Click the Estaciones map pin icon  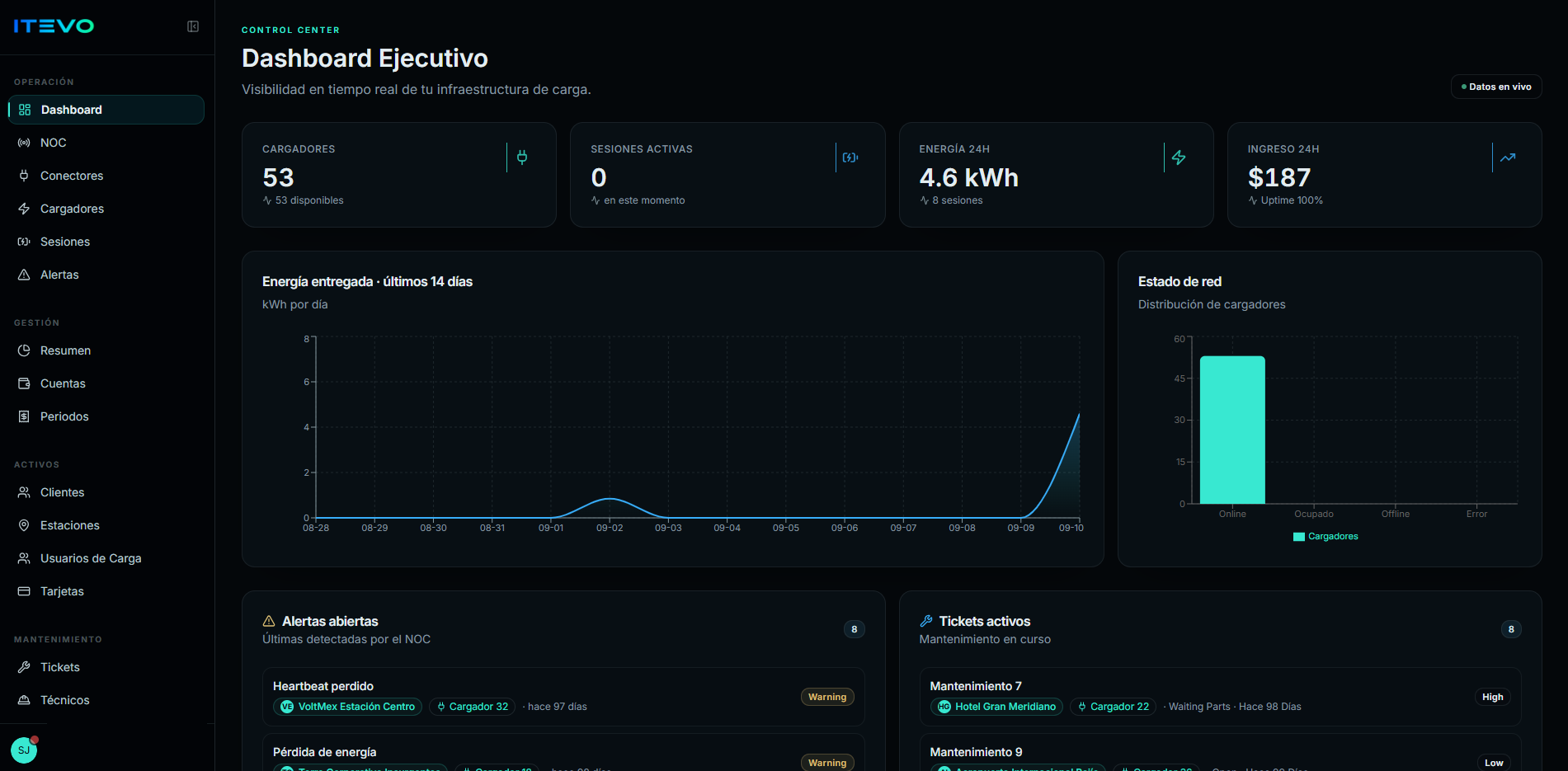click(24, 525)
